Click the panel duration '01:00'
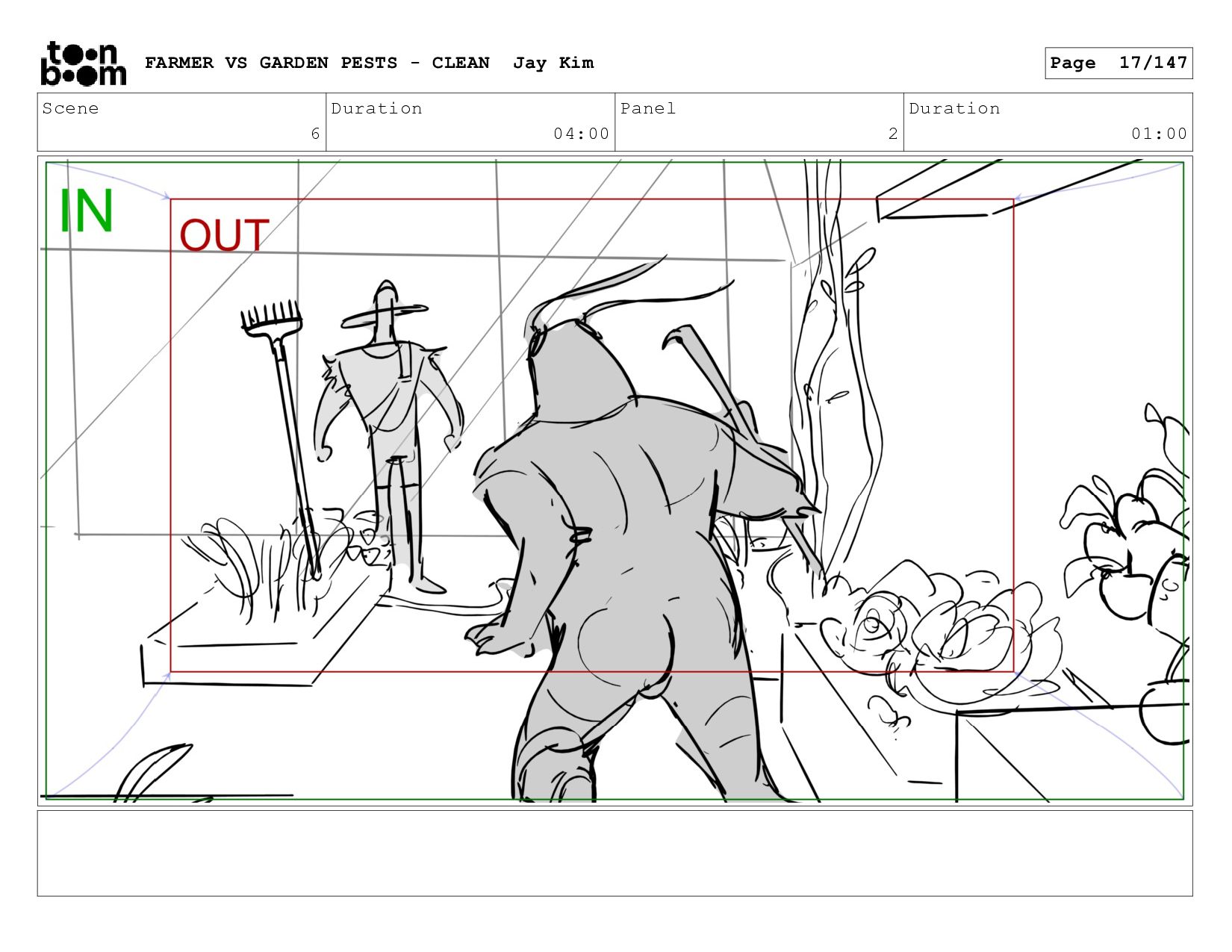Image resolution: width=1232 pixels, height=952 pixels. 1159,134
